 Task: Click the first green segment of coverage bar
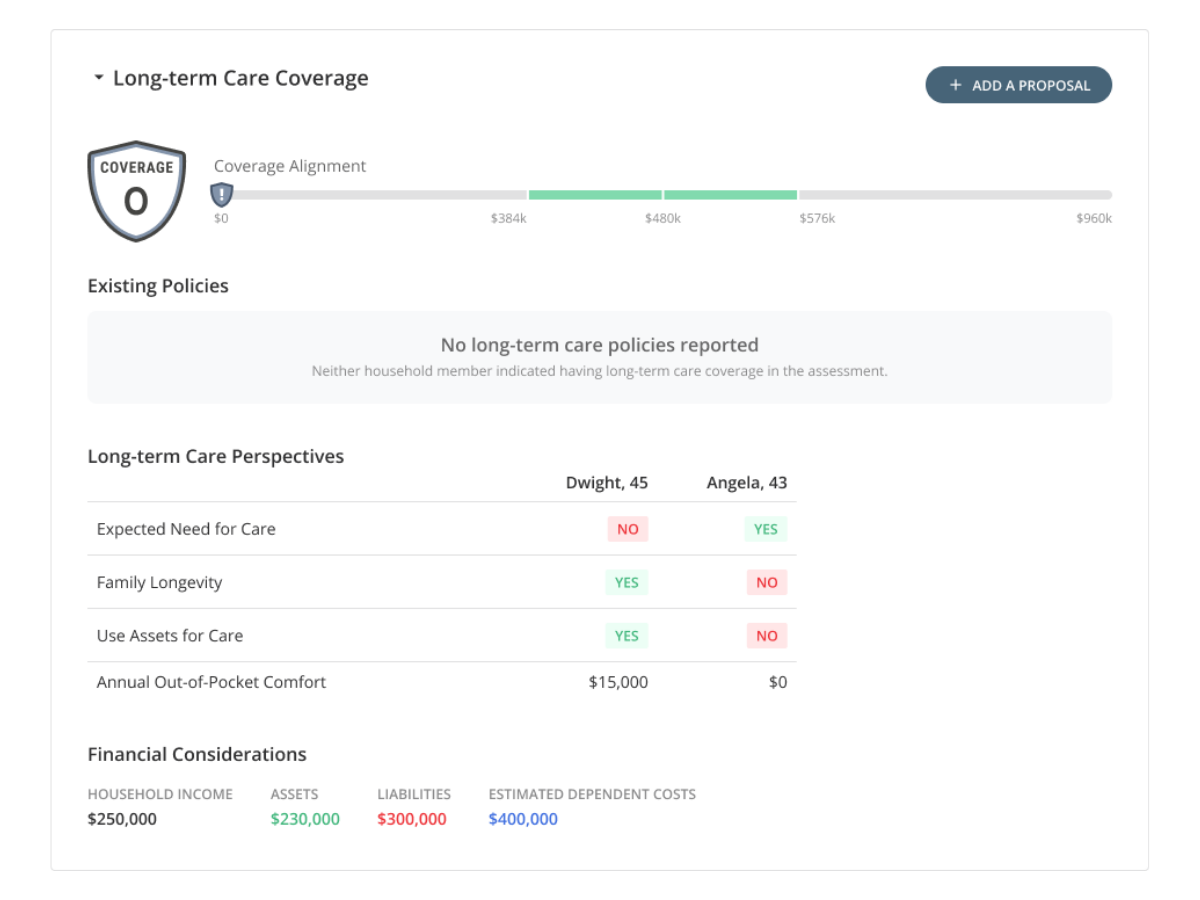point(595,195)
